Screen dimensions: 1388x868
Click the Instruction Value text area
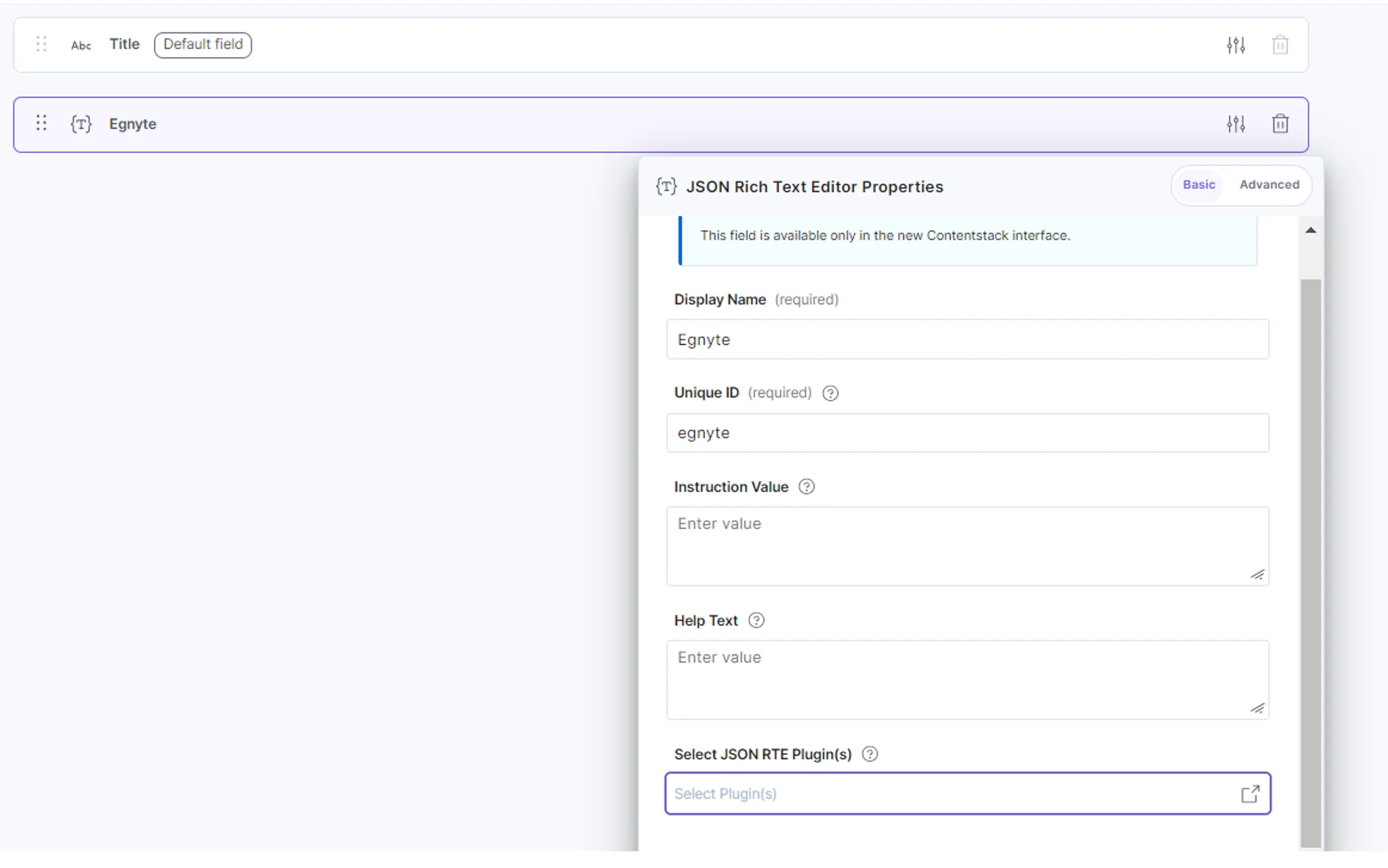tap(967, 546)
